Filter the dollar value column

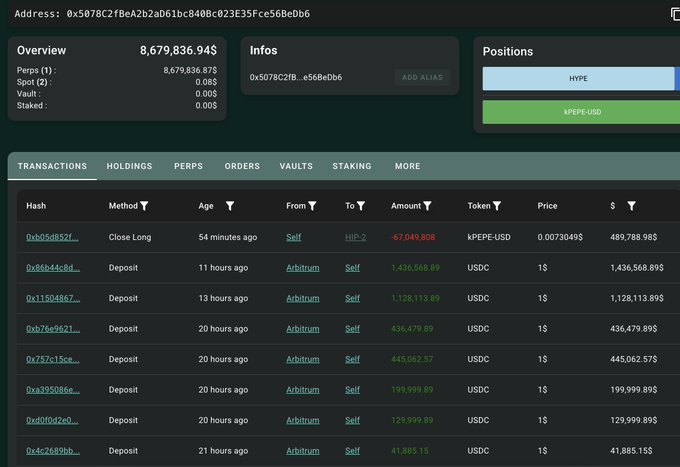tap(631, 206)
